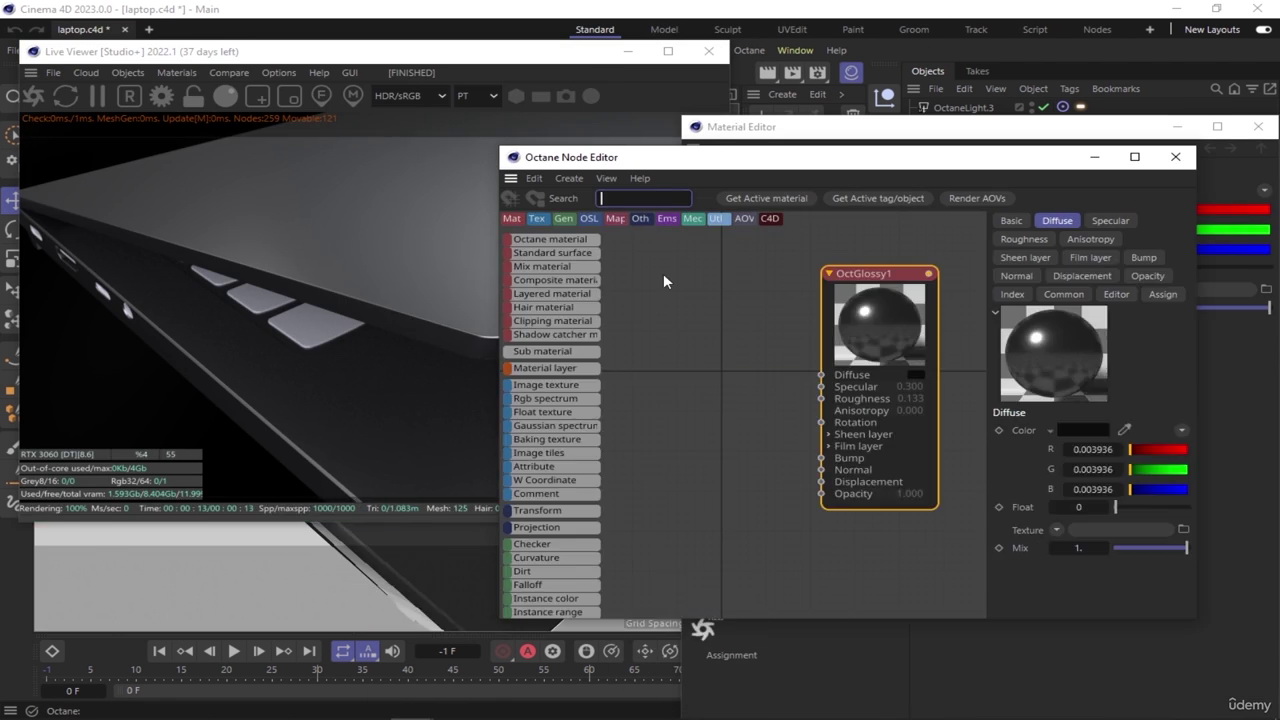Click the Search input field in Node Editor

(x=644, y=198)
